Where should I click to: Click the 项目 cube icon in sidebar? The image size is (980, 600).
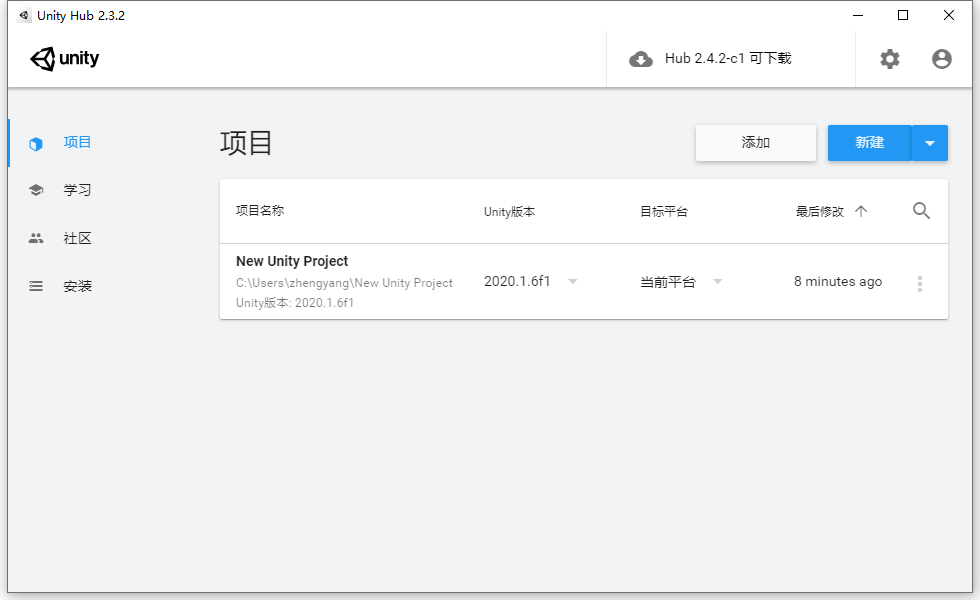36,144
